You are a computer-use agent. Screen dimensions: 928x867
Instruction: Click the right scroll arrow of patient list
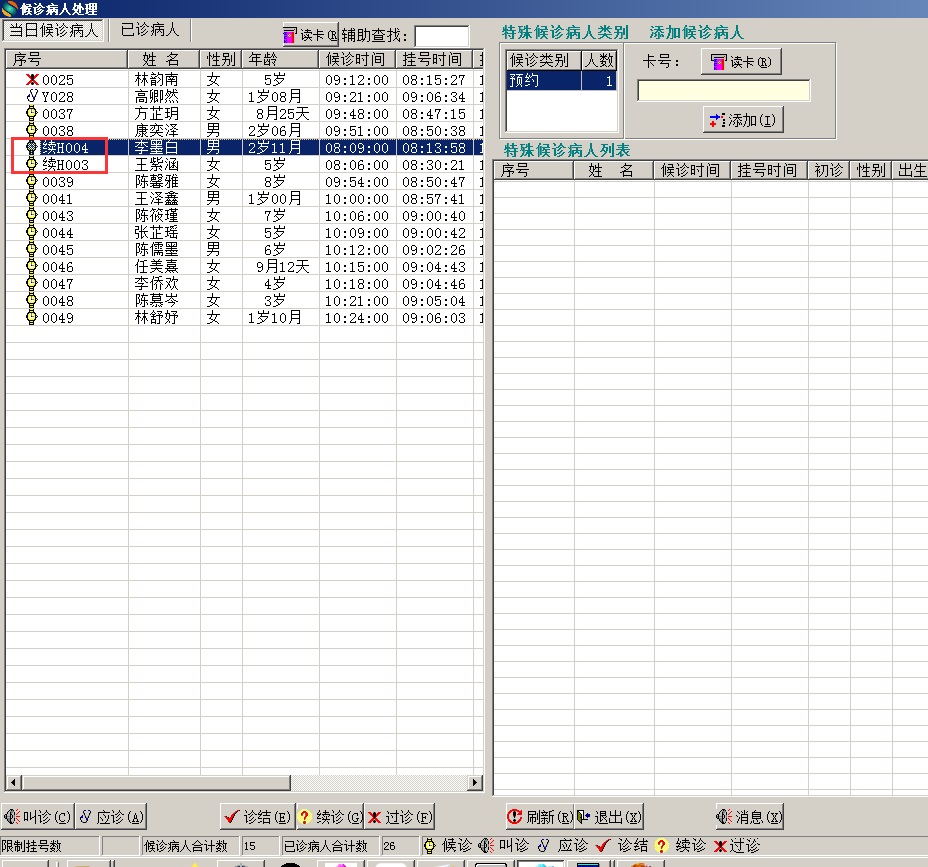click(475, 782)
